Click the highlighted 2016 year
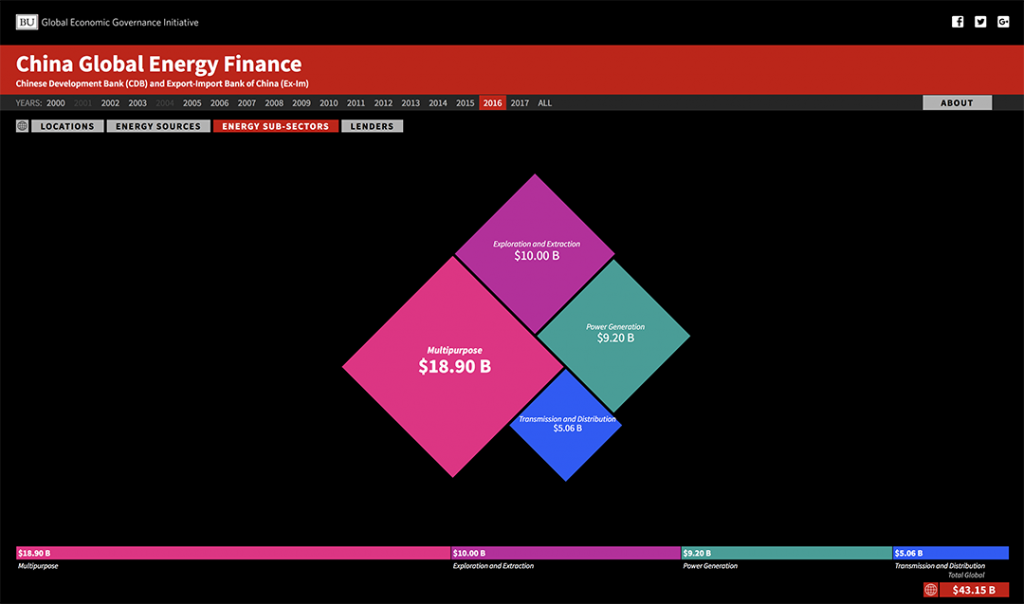This screenshot has height=604, width=1024. (x=492, y=103)
